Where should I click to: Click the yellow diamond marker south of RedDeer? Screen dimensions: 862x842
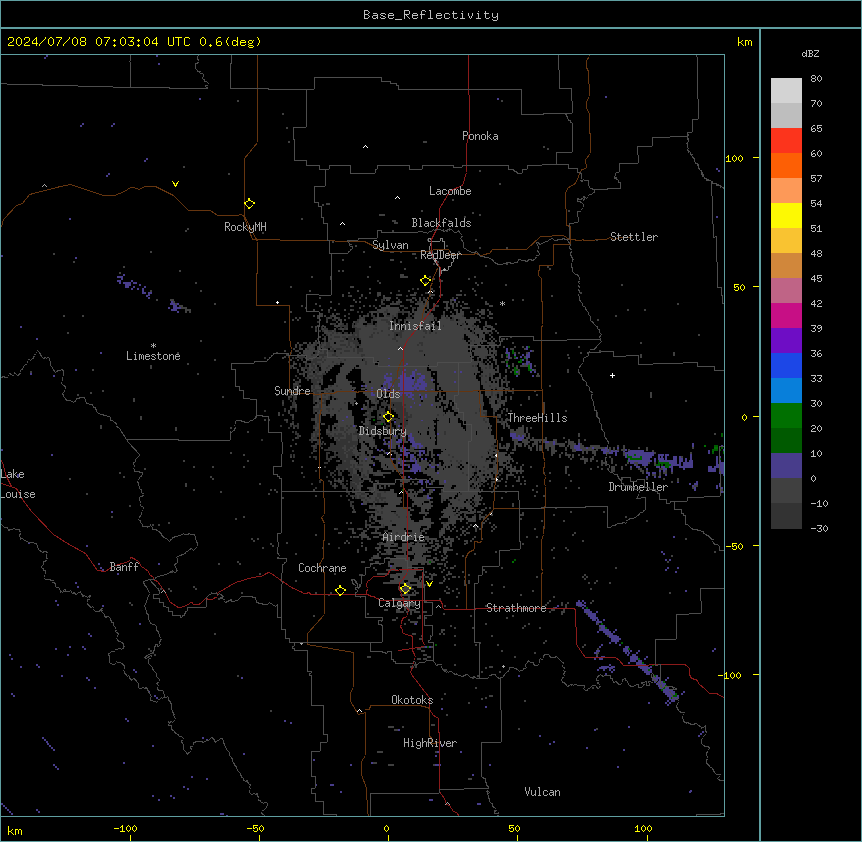click(x=425, y=281)
